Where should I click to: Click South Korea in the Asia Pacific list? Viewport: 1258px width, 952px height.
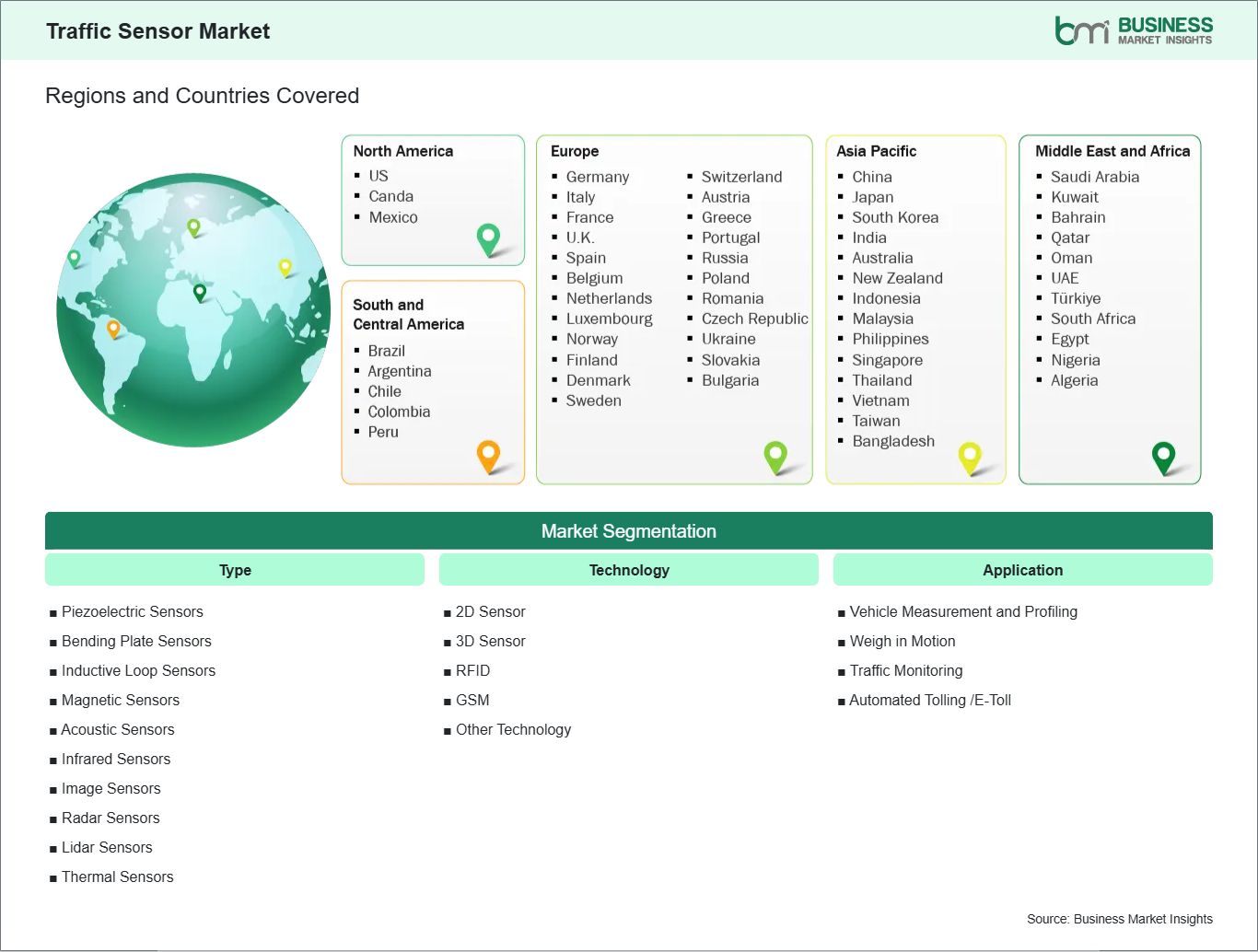click(x=895, y=217)
